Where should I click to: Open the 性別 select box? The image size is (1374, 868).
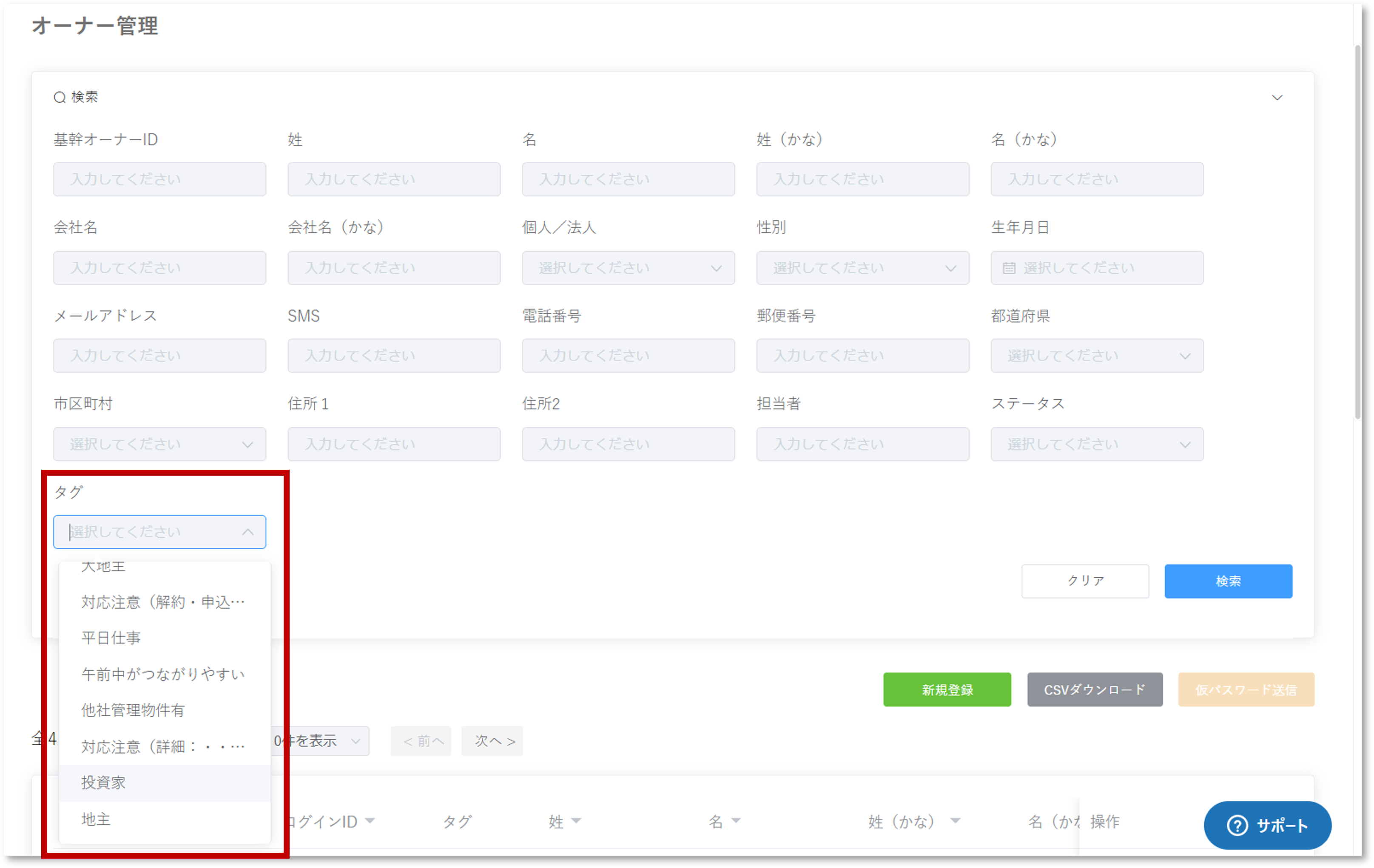[x=862, y=267]
